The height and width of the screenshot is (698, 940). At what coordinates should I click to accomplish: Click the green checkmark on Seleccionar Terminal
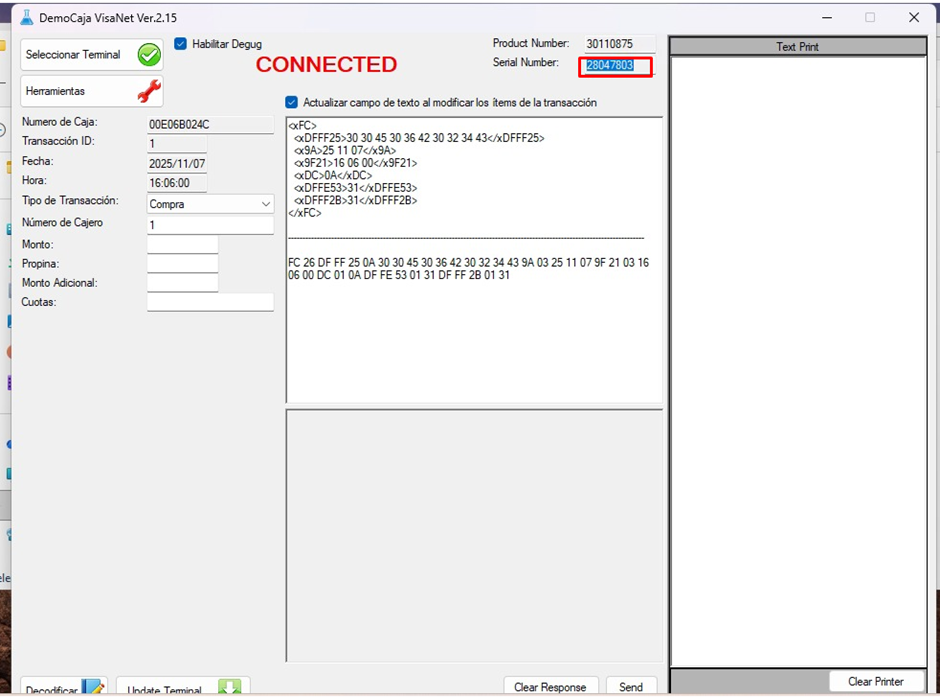click(149, 55)
